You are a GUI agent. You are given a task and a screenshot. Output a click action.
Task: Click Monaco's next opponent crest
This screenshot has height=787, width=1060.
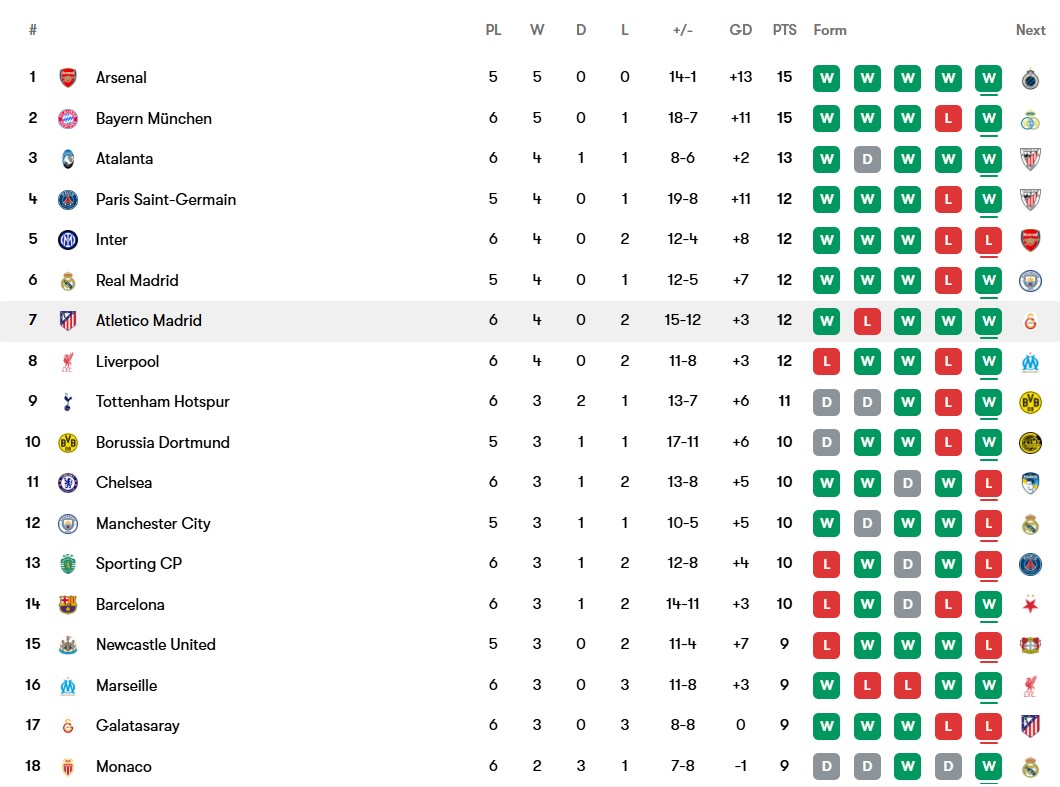1030,767
